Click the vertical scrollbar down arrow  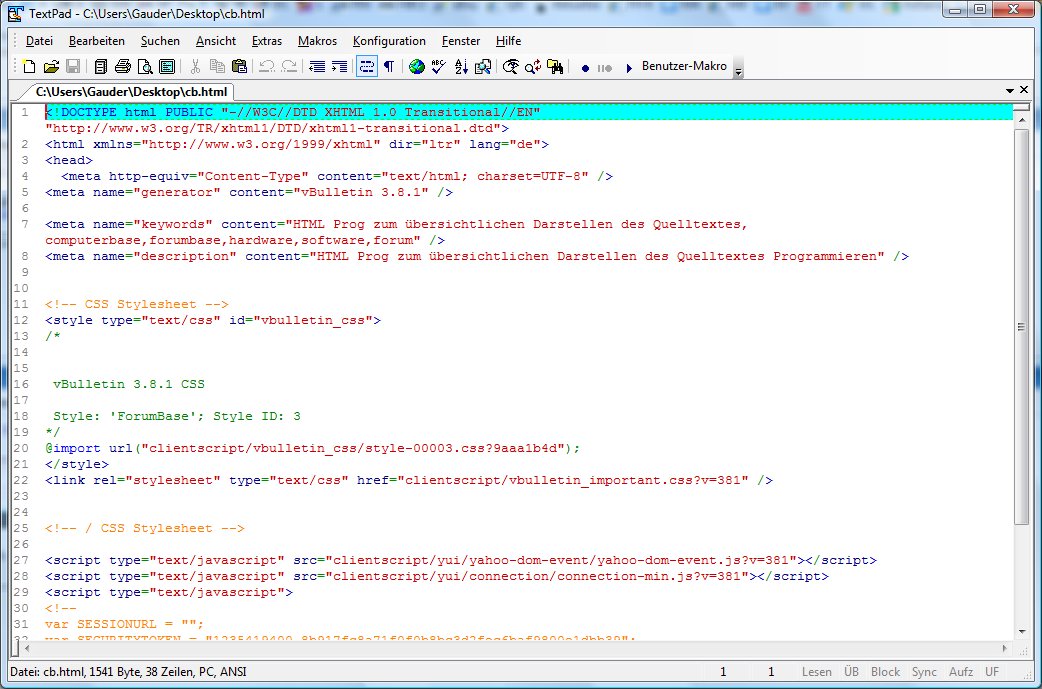point(1022,631)
